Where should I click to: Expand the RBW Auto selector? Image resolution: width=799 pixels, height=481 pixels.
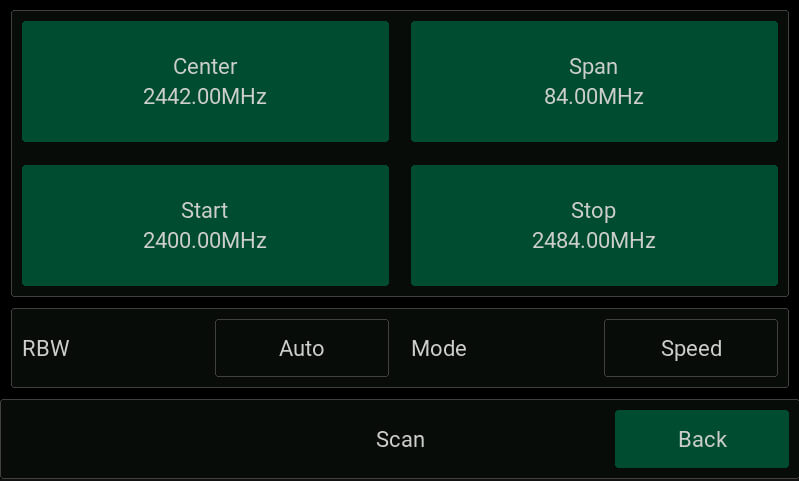click(x=301, y=348)
